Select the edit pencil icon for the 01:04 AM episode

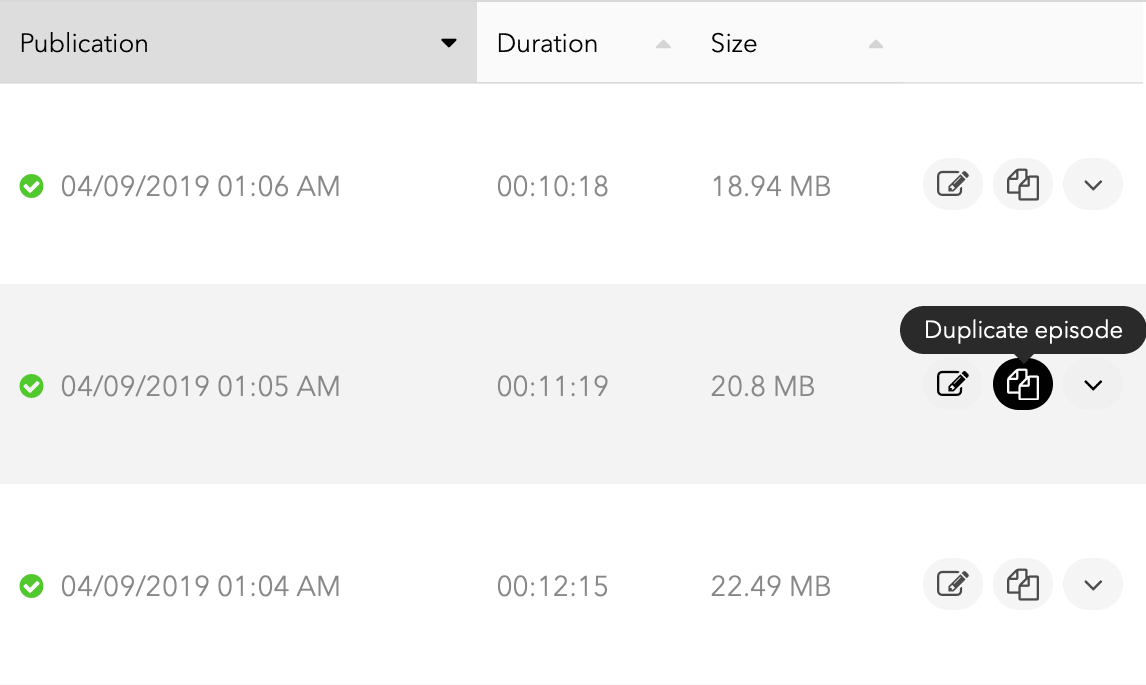click(x=952, y=584)
